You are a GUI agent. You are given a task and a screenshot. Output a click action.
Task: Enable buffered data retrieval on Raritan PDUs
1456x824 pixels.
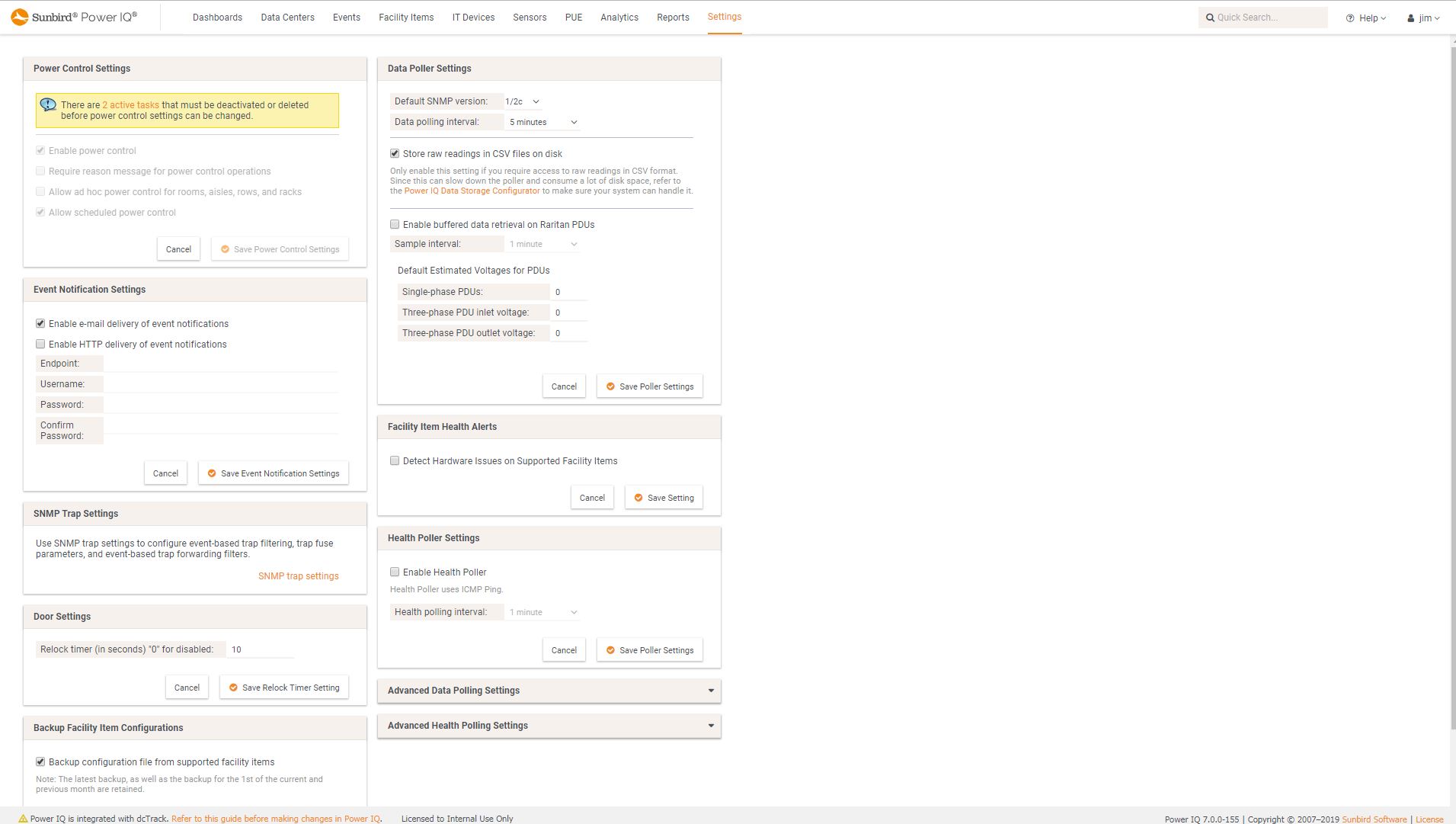(395, 224)
